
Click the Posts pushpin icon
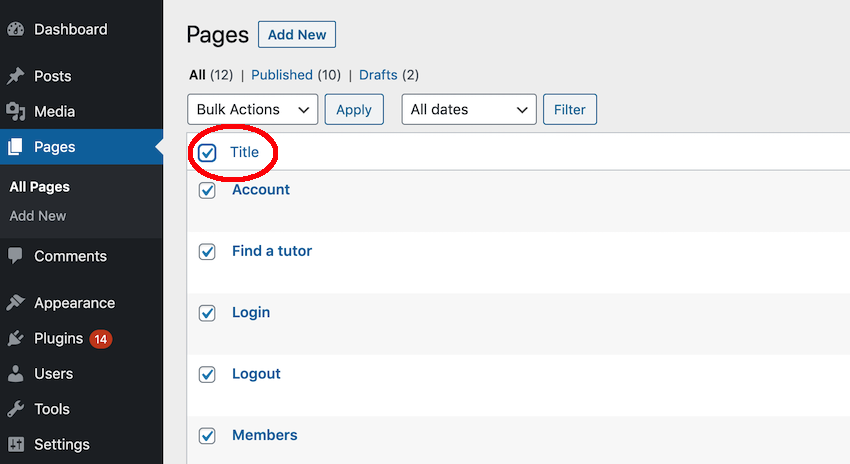(x=15, y=76)
